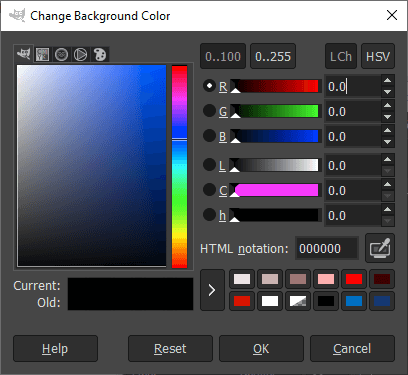
Task: Click the C value input field
Action: pyautogui.click(x=353, y=190)
